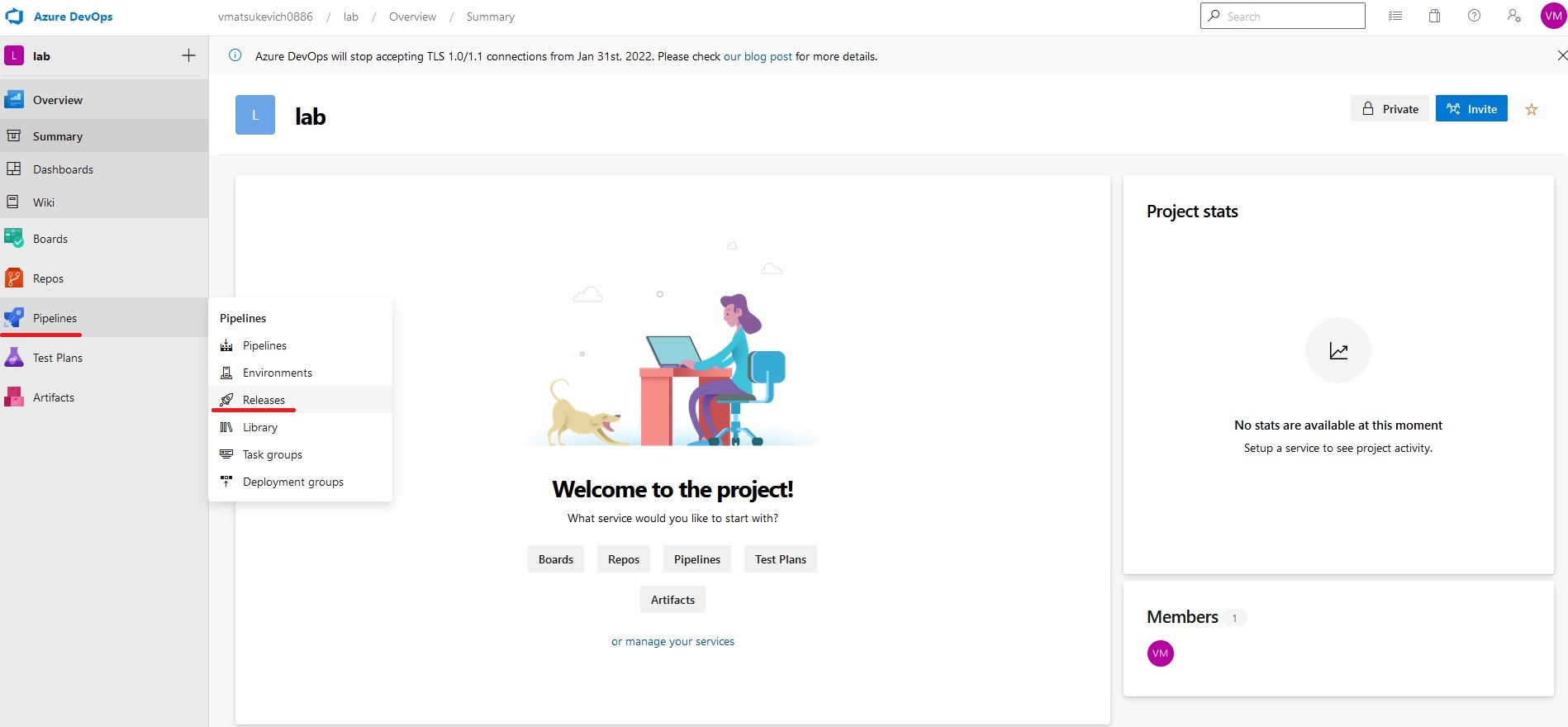Viewport: 1568px width, 727px height.
Task: Open the 'our blog post' link
Action: coord(758,56)
